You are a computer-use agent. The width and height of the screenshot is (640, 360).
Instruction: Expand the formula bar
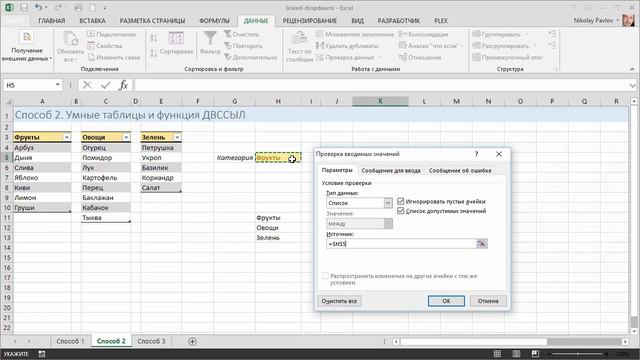[632, 85]
